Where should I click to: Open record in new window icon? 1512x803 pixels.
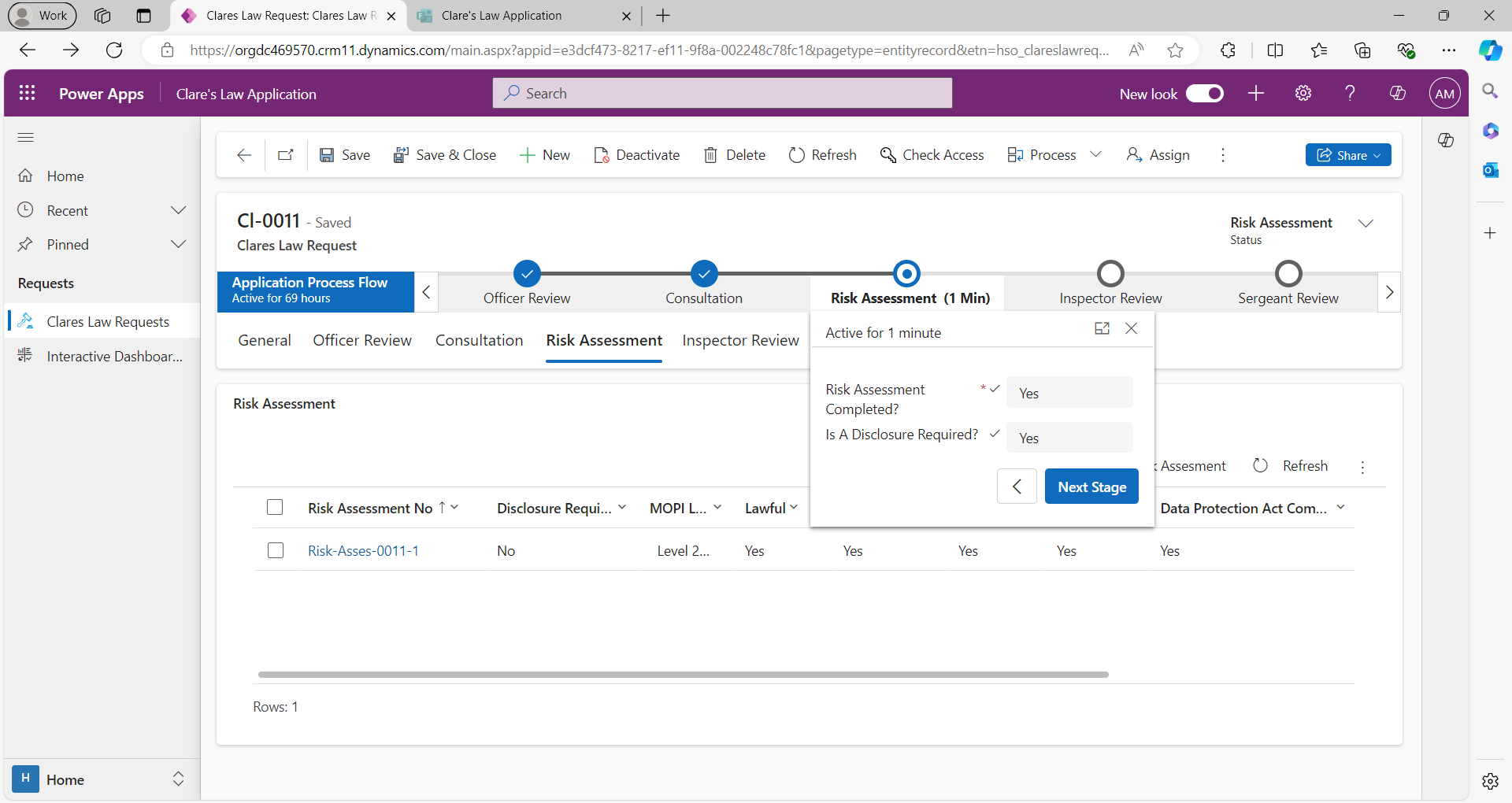coord(286,155)
